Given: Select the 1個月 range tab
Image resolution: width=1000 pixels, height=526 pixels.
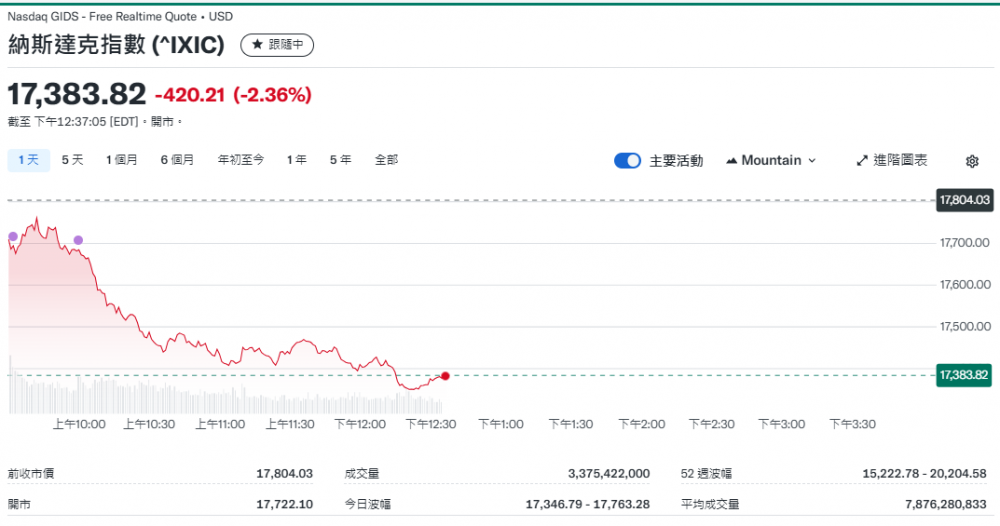Looking at the screenshot, I should click(122, 159).
